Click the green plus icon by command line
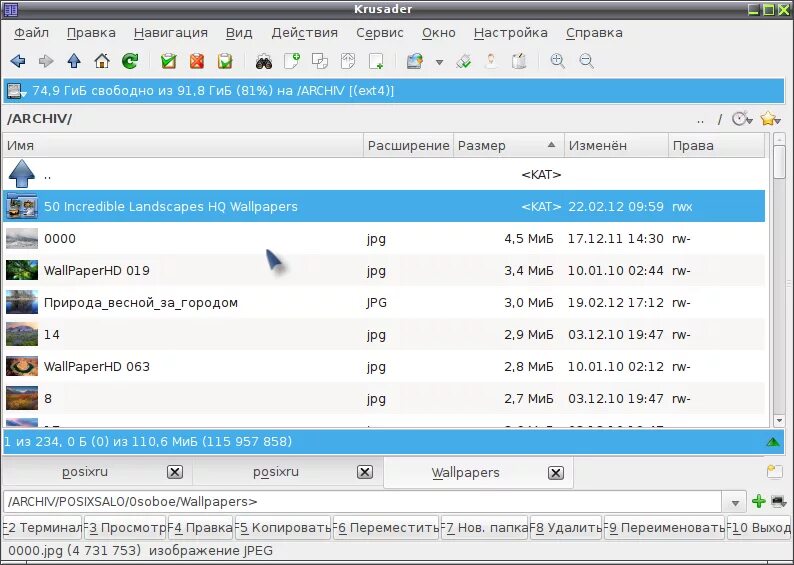This screenshot has height=565, width=794. coord(759,501)
